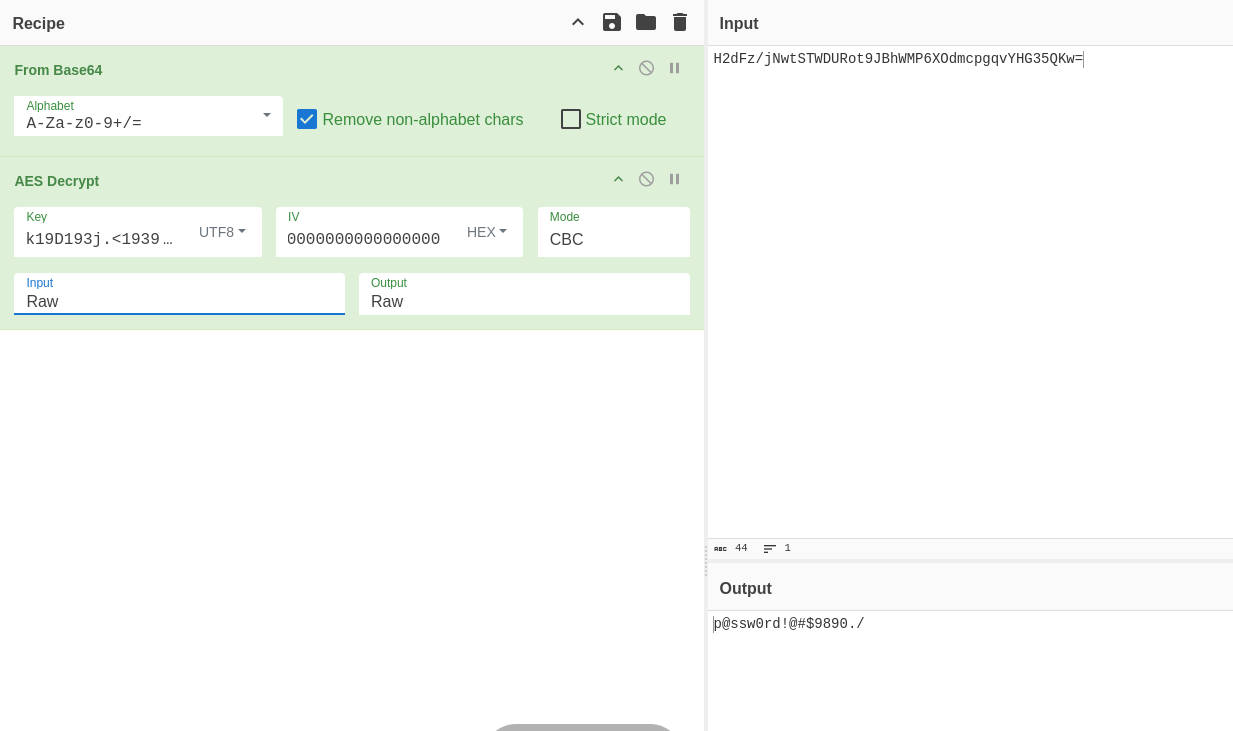
Task: Disable the AES Decrypt operation
Action: coord(646,179)
